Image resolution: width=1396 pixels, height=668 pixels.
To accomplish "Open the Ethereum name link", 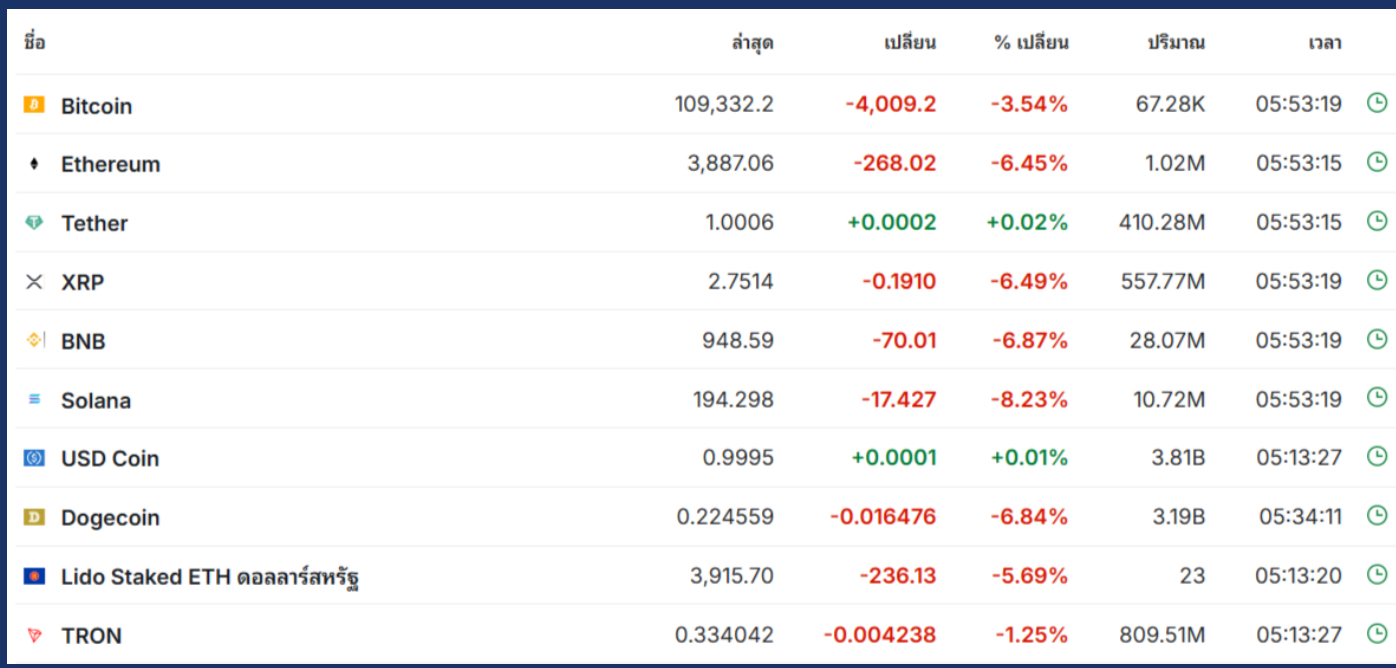I will (x=110, y=164).
